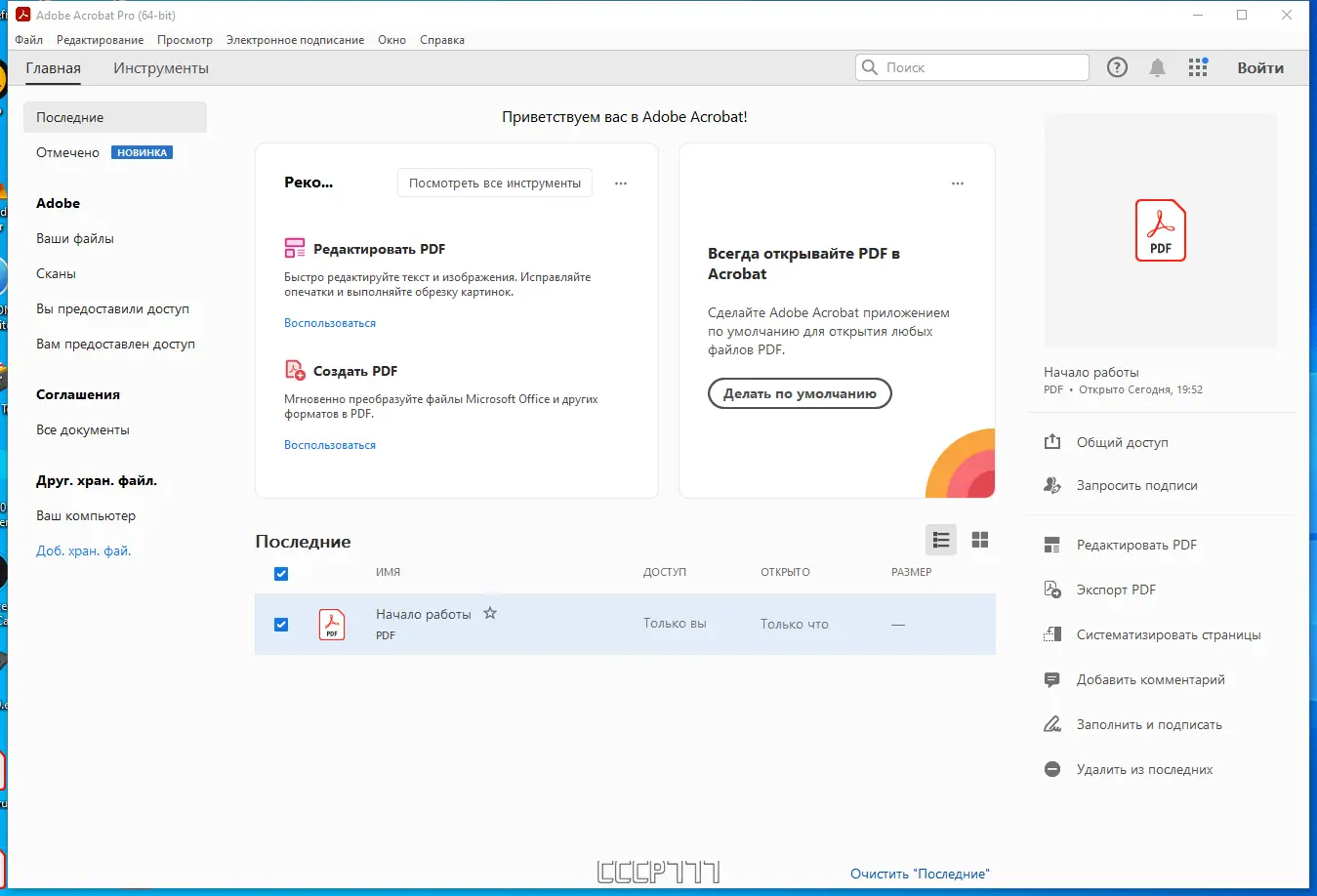
Task: Open the 'Электронное подписание' menu
Action: (295, 40)
